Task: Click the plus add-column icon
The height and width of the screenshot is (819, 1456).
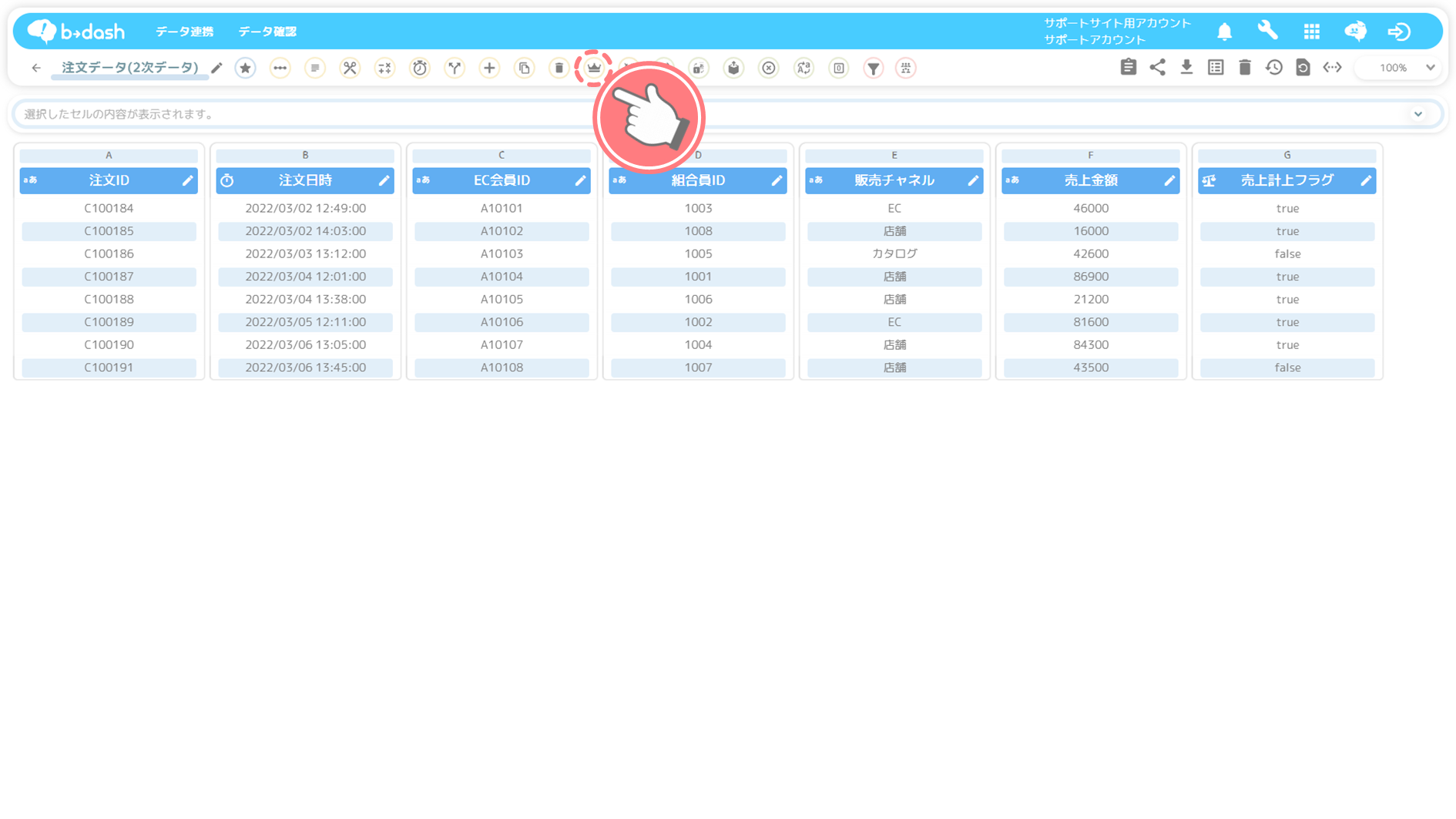Action: (489, 68)
